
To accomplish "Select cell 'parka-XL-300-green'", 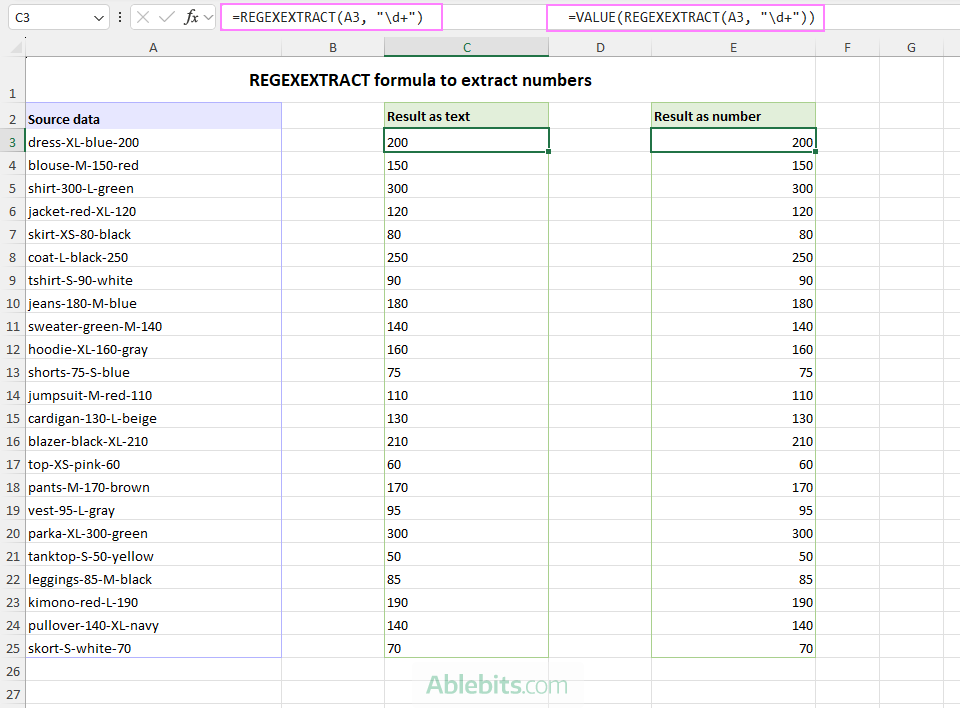I will pos(153,533).
